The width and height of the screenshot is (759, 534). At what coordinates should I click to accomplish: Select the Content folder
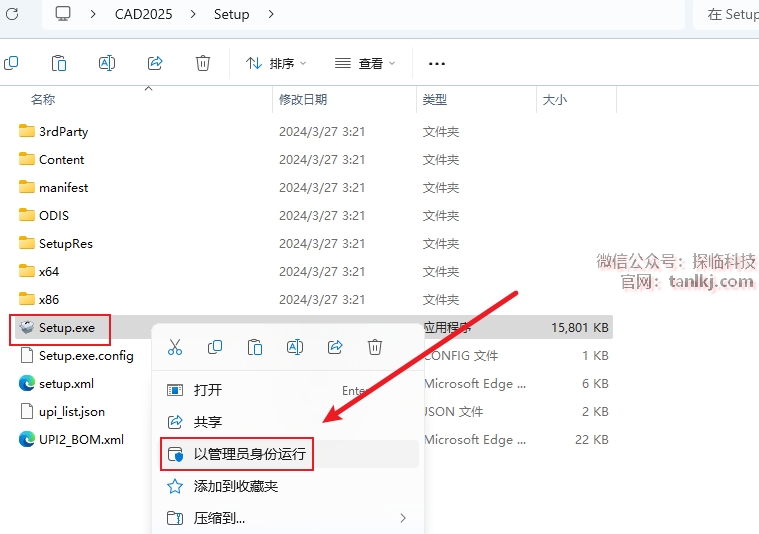pyautogui.click(x=51, y=160)
